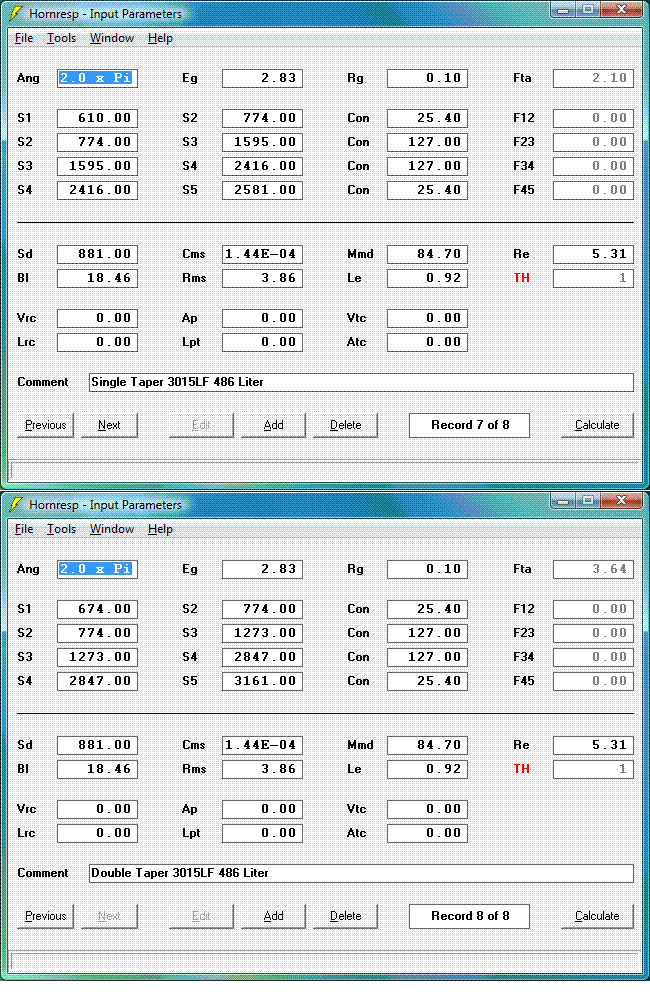Click Sd field in Single Taper window

(97, 254)
